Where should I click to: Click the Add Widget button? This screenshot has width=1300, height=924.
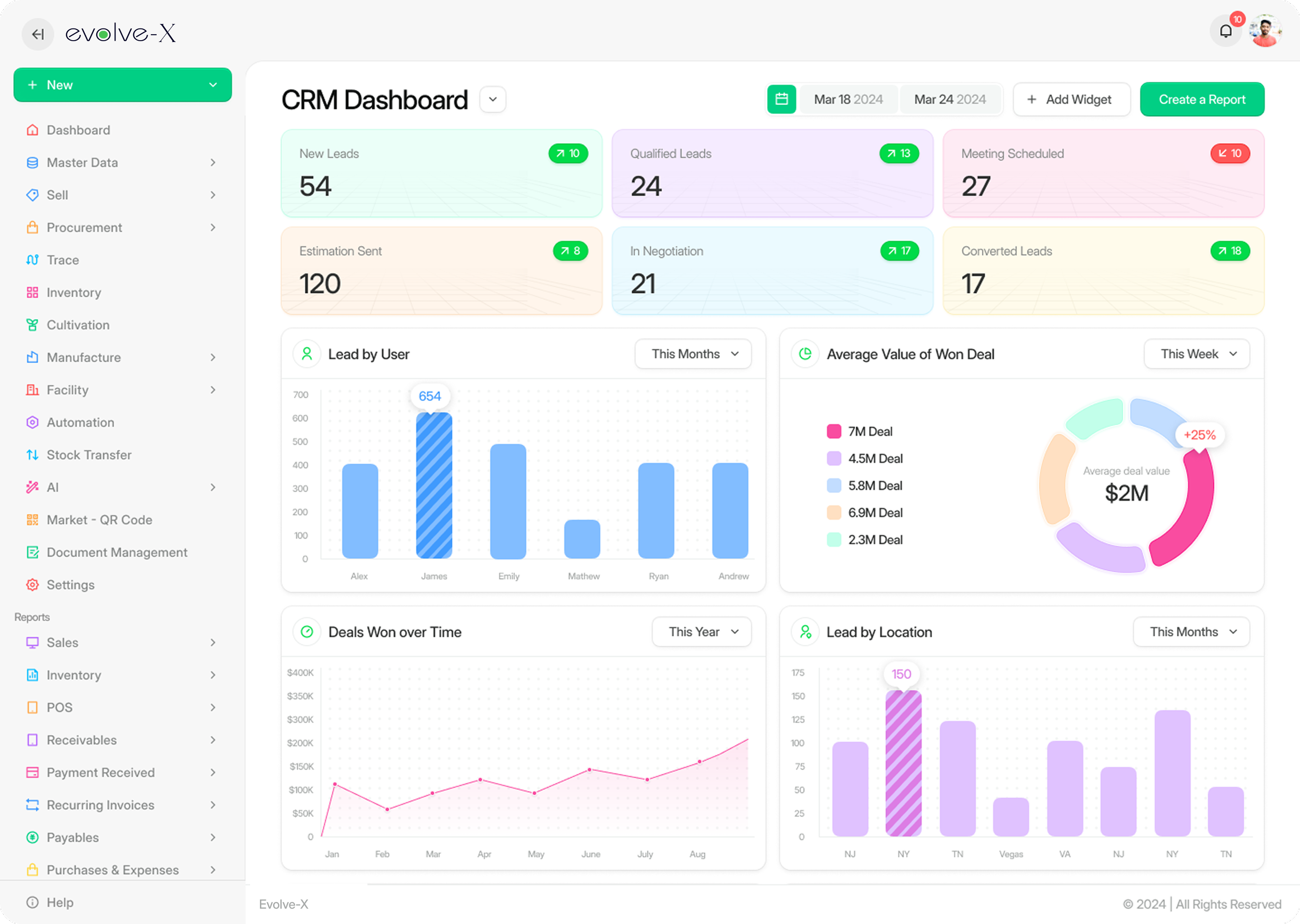[1071, 100]
